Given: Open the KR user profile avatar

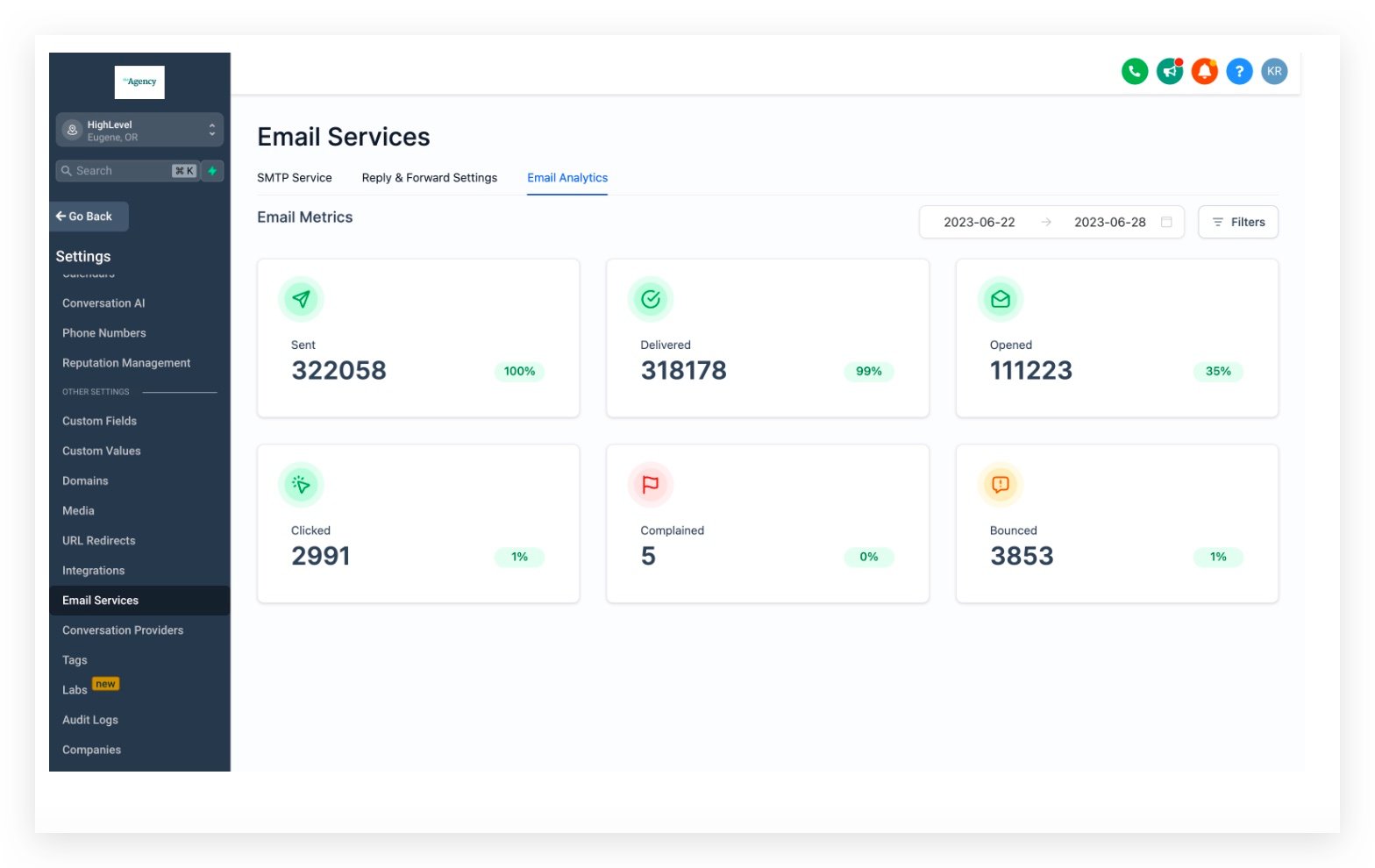Looking at the screenshot, I should coord(1274,71).
